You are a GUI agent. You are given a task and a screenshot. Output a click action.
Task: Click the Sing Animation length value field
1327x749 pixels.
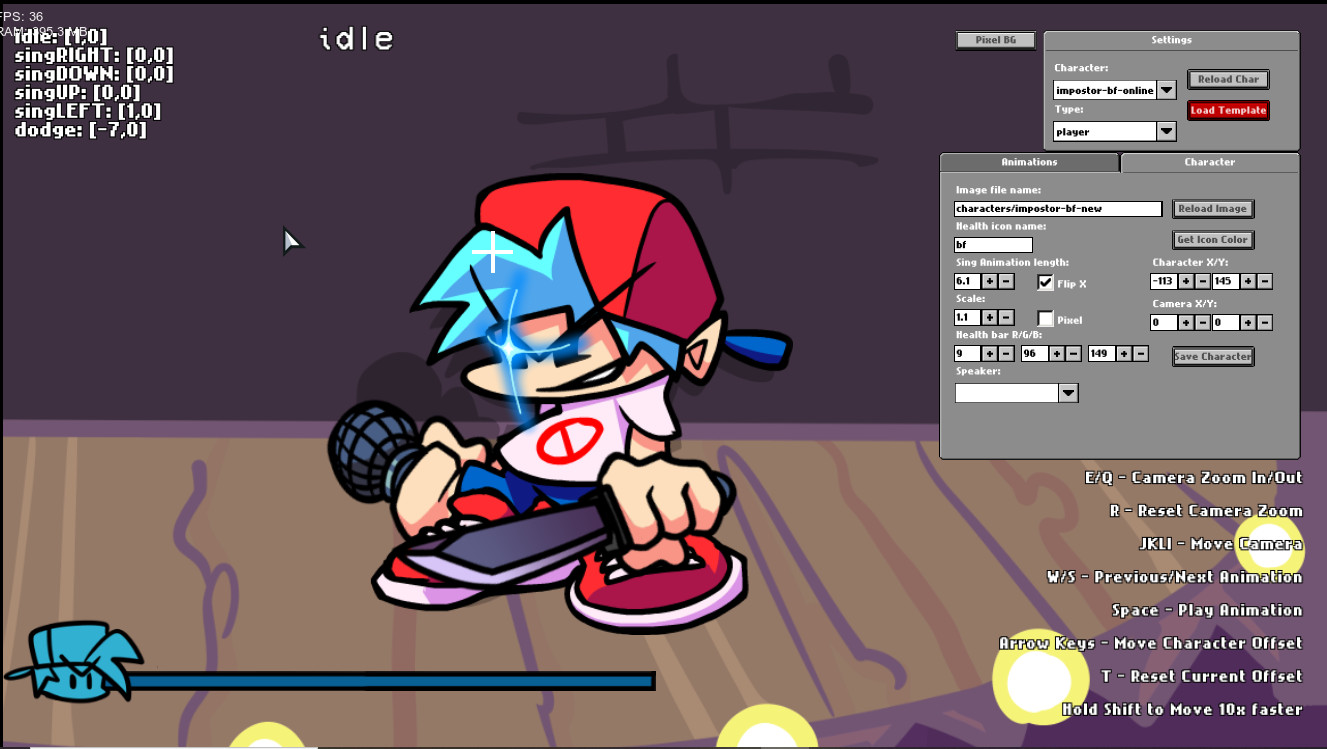[968, 282]
